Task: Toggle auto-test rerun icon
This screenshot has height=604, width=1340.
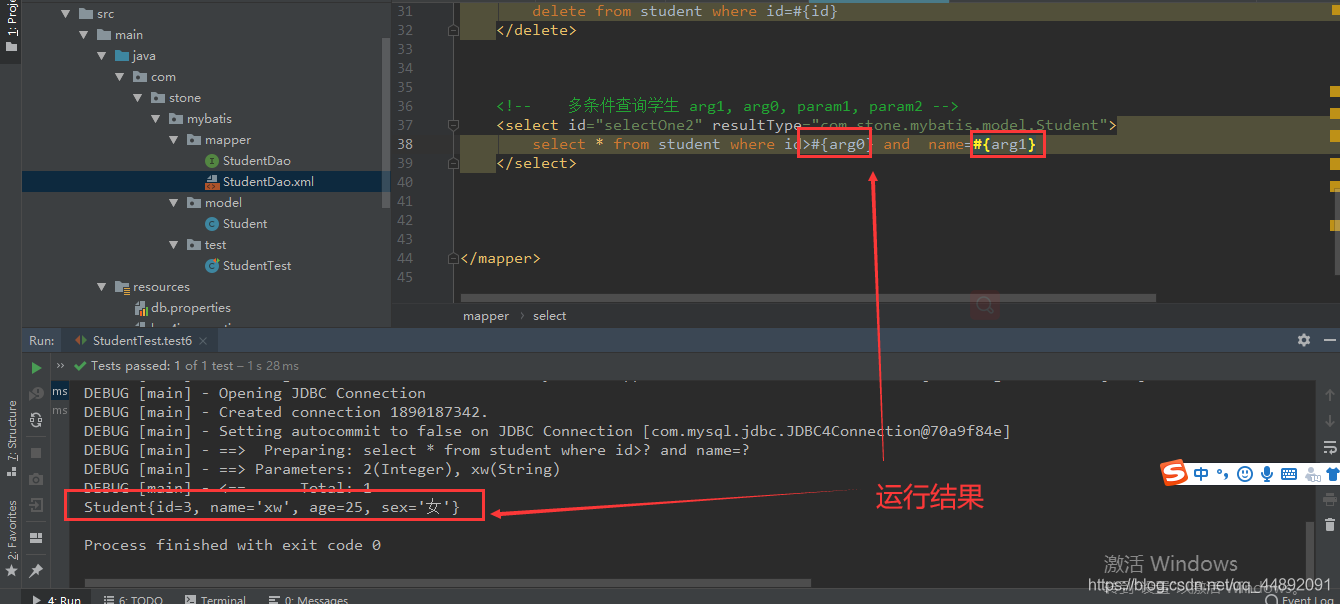Action: click(x=37, y=421)
